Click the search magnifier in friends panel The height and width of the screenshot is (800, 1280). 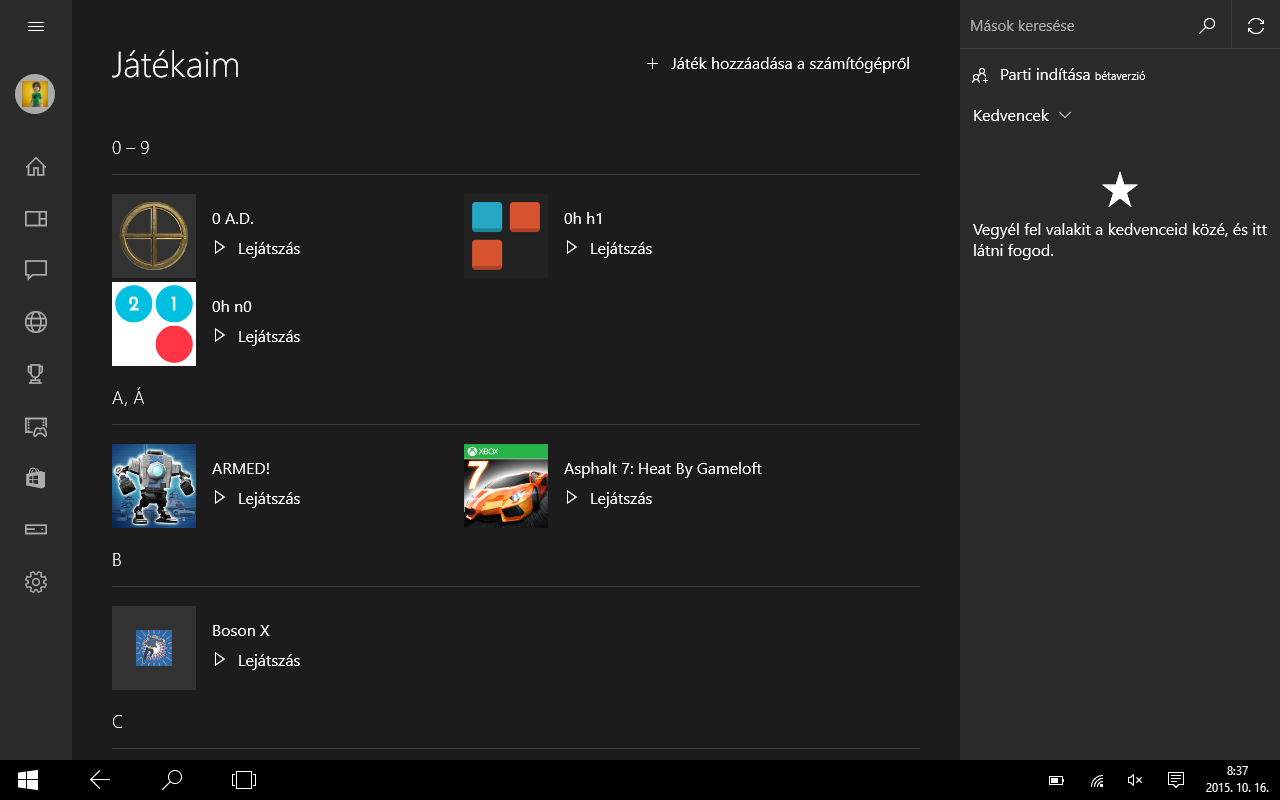(x=1207, y=26)
